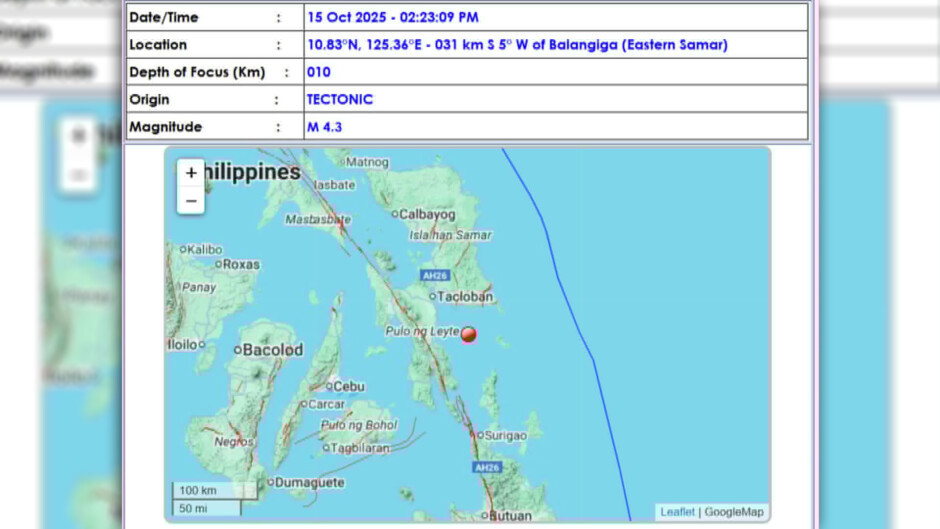Image resolution: width=940 pixels, height=529 pixels.
Task: Select the Bacolod city marker
Action: pos(238,350)
